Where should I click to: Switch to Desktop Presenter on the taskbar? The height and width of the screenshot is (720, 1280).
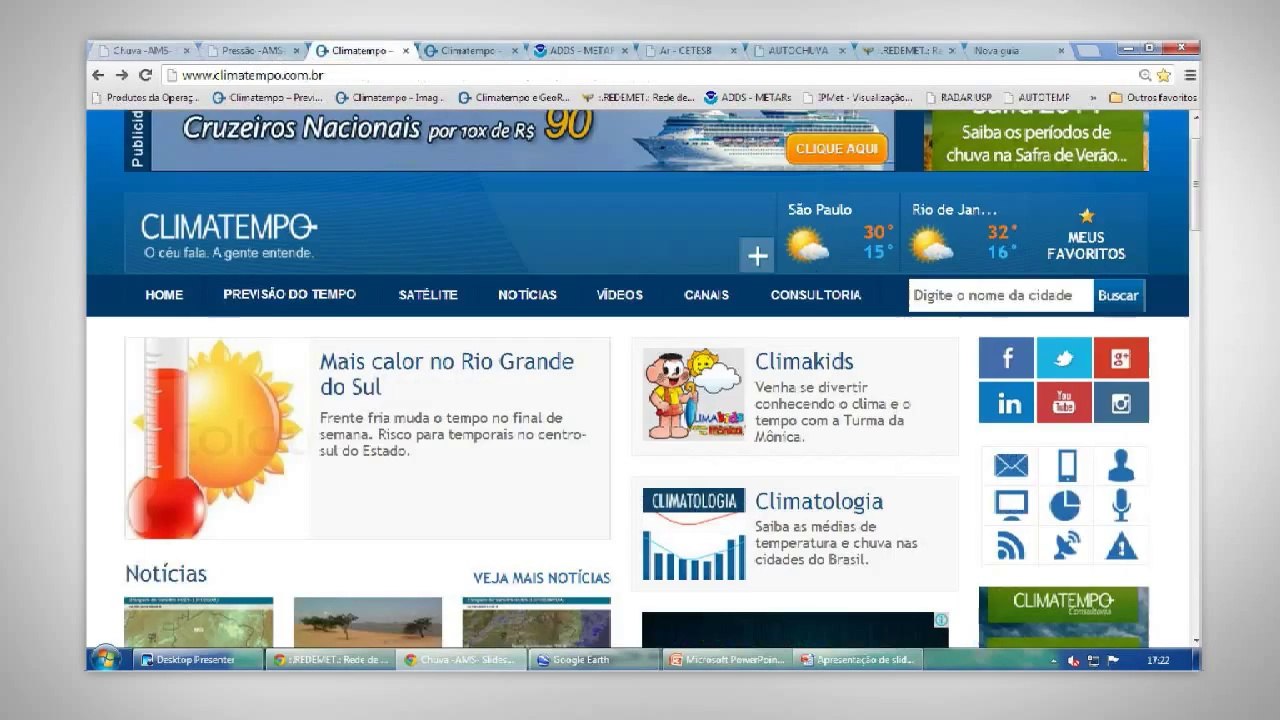point(198,660)
